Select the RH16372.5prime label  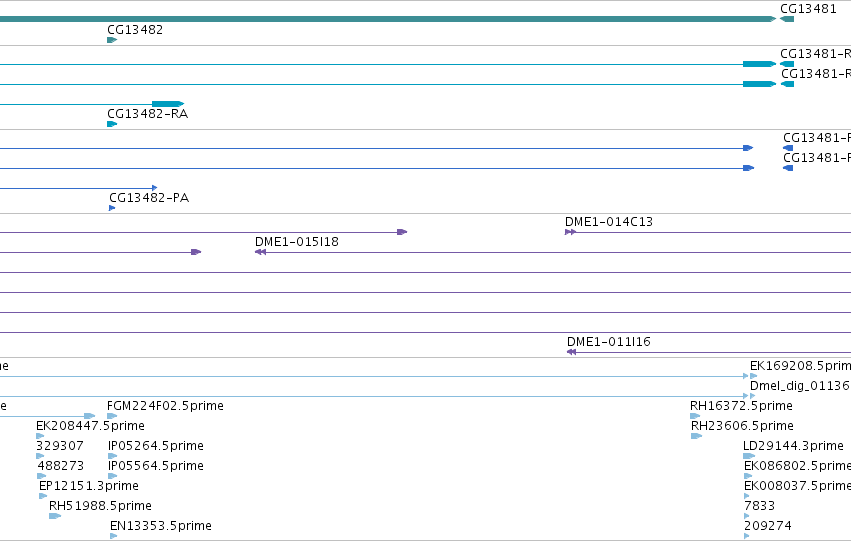click(x=741, y=406)
